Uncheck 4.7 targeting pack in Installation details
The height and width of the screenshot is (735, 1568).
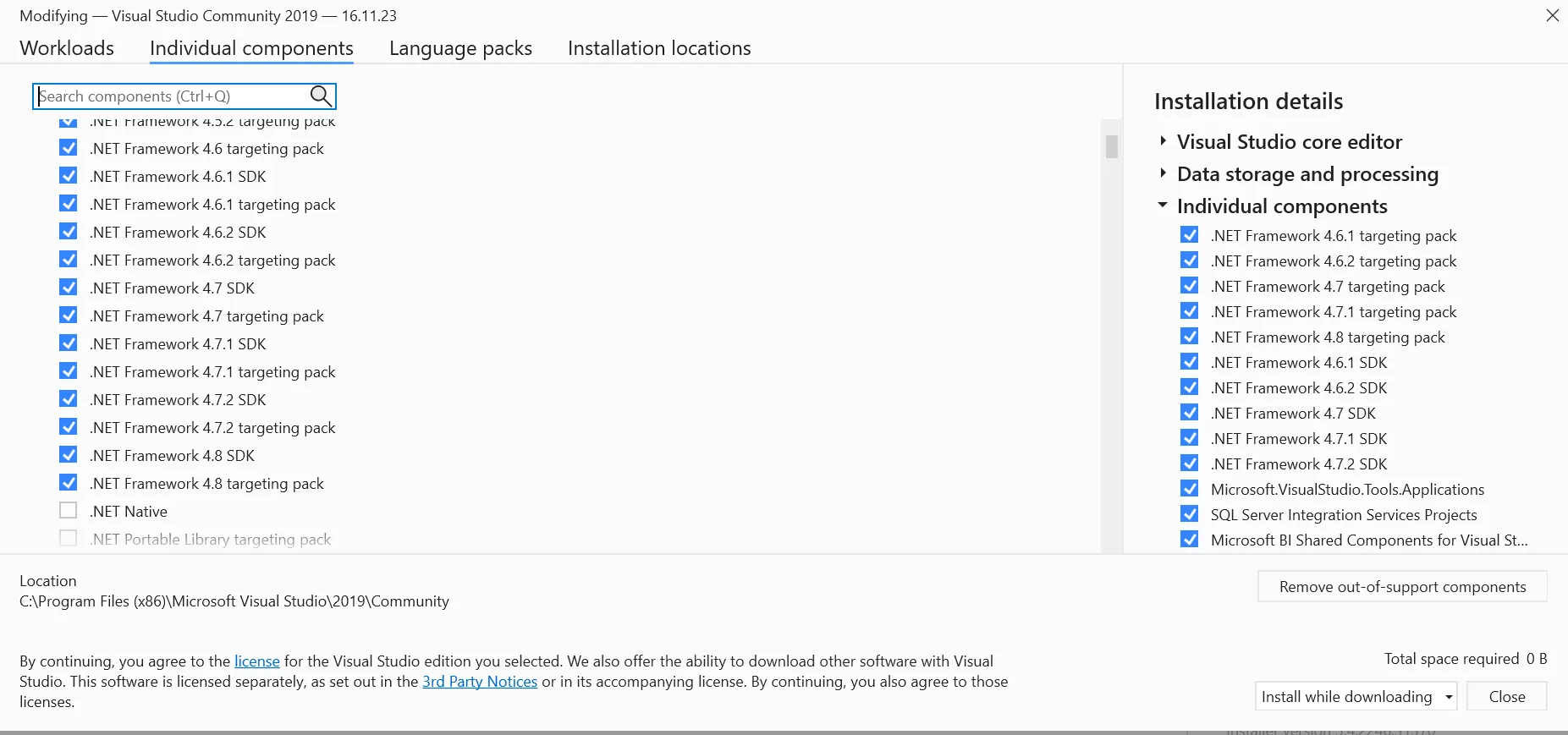point(1190,286)
